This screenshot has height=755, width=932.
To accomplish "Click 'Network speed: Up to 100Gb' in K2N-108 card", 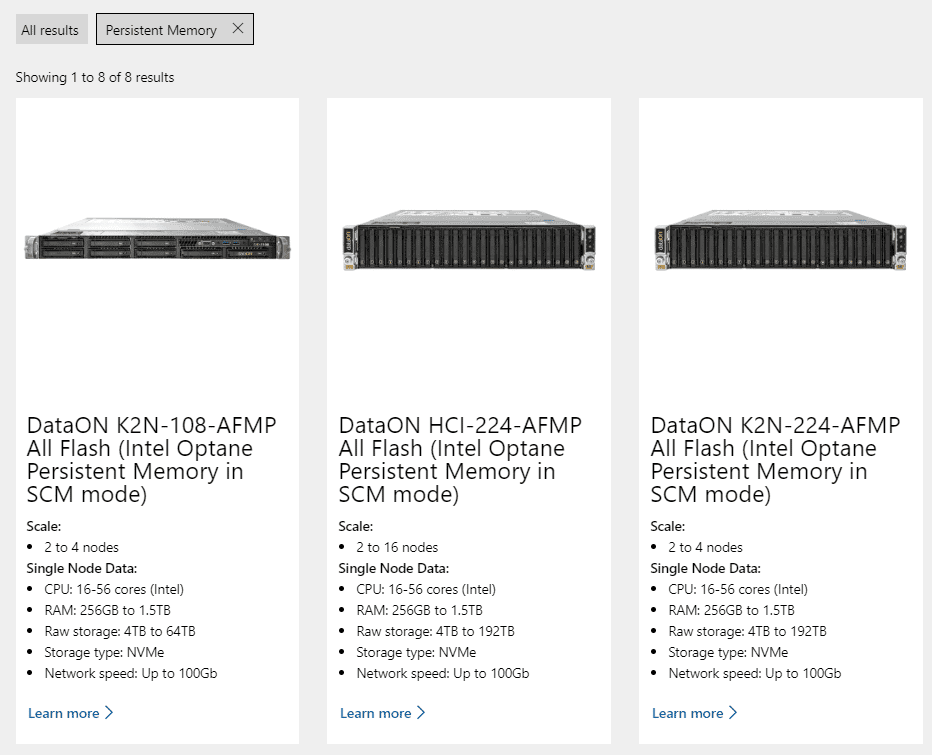I will pos(131,674).
